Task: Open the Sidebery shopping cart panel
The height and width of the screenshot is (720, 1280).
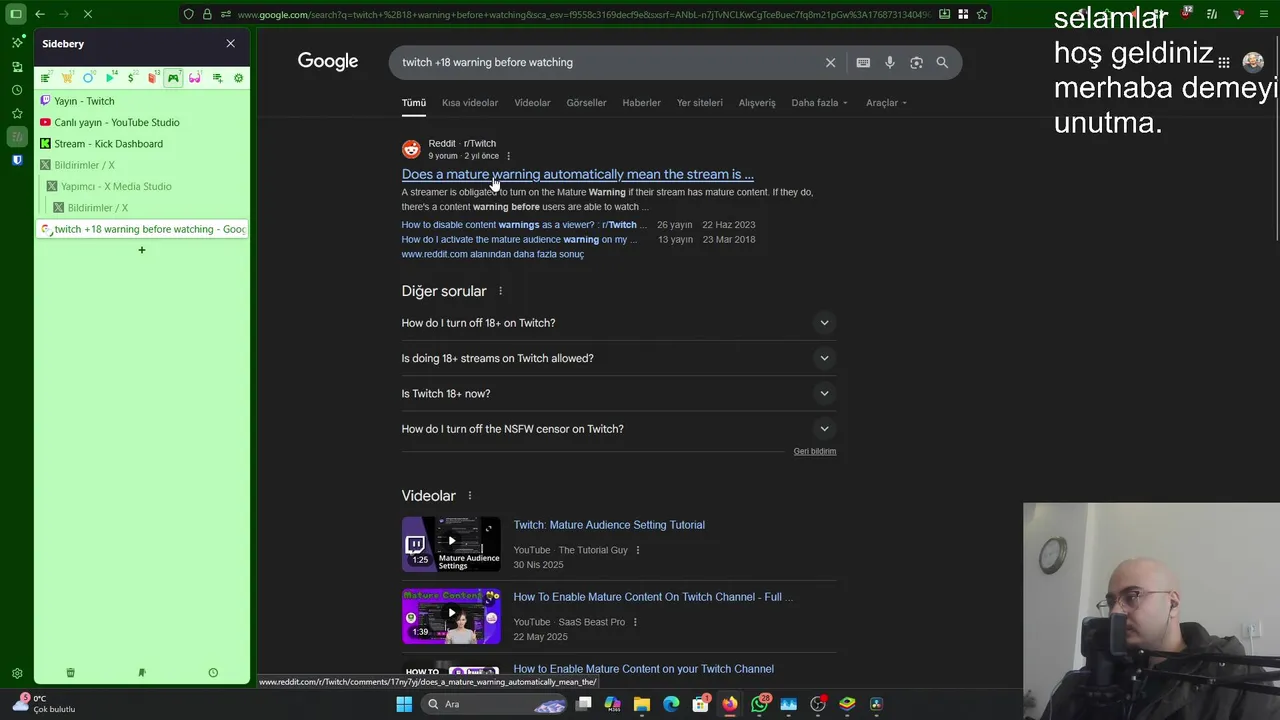Action: 67,78
